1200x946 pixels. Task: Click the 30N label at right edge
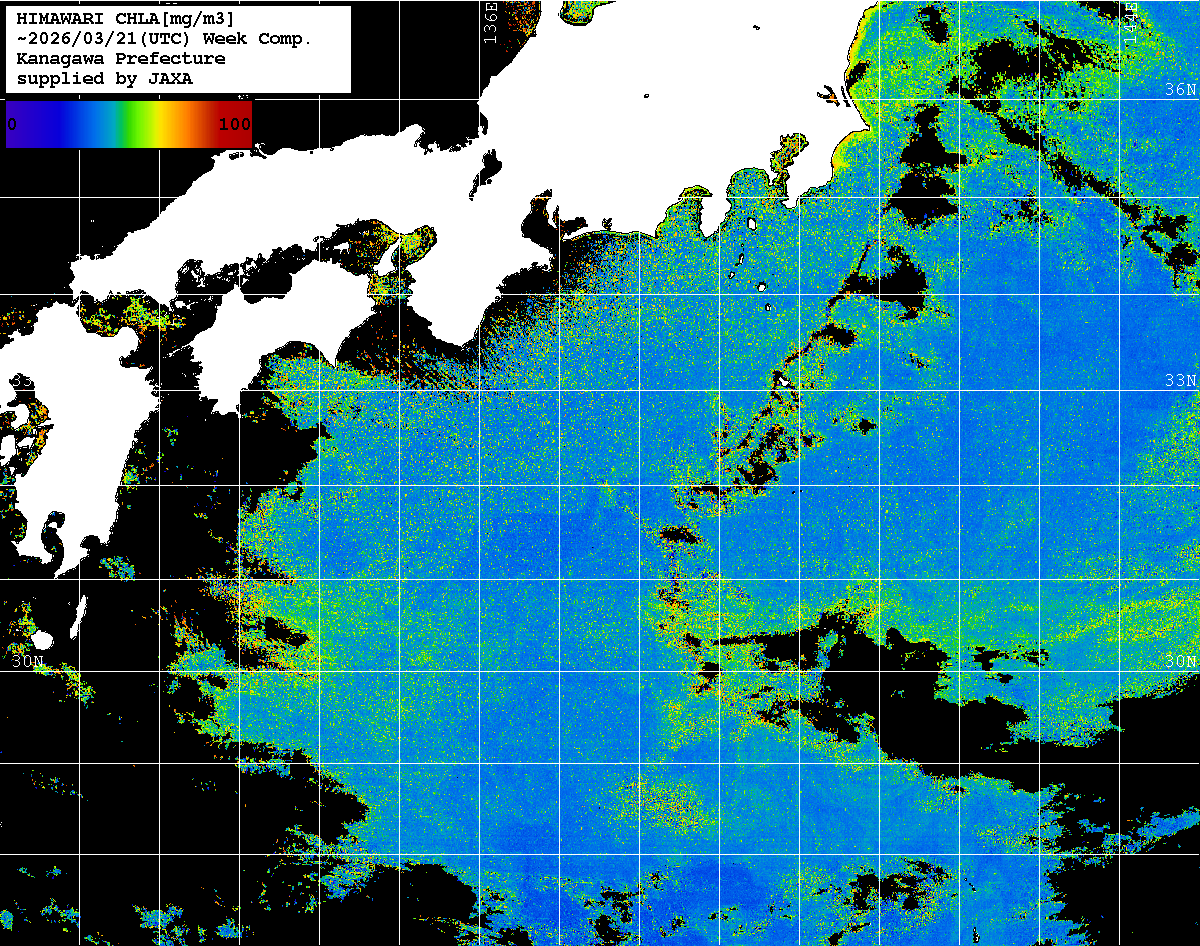coord(1179,662)
